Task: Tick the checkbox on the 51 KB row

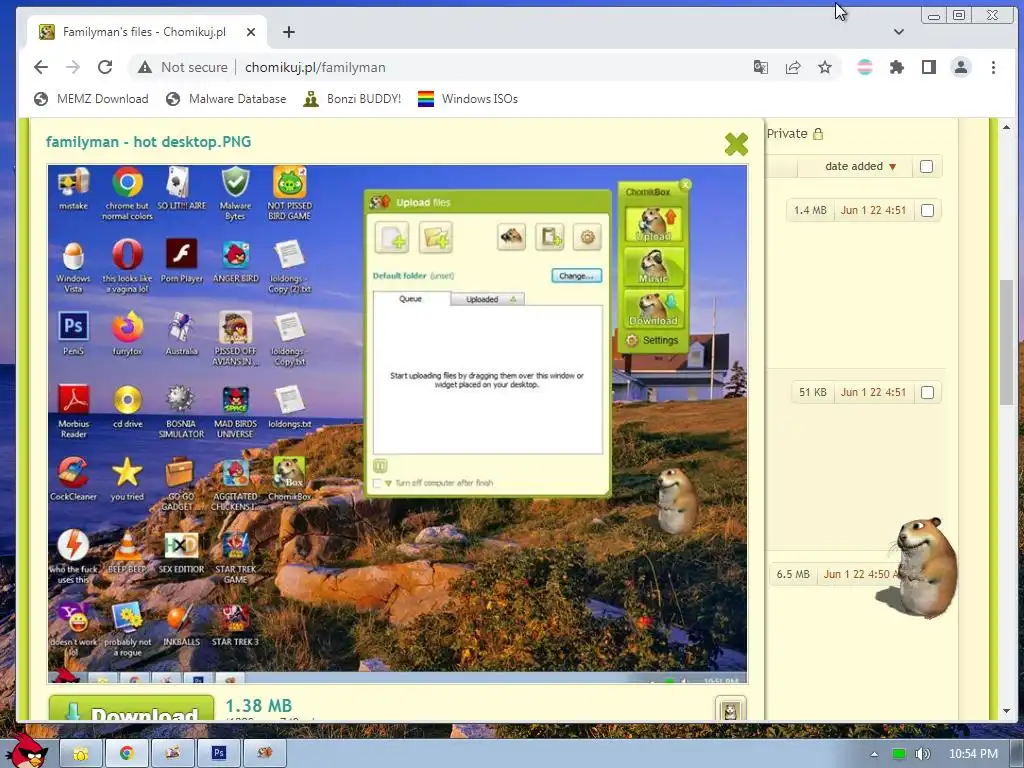Action: click(927, 392)
